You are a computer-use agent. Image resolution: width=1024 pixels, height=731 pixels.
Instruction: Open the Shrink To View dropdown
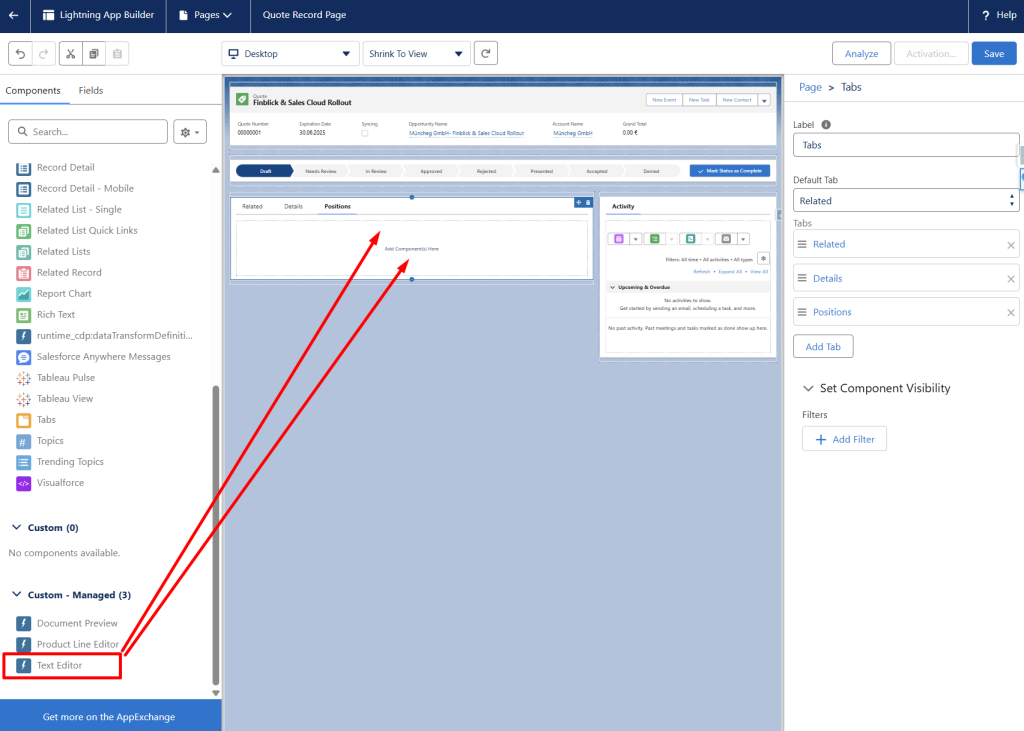click(x=416, y=54)
